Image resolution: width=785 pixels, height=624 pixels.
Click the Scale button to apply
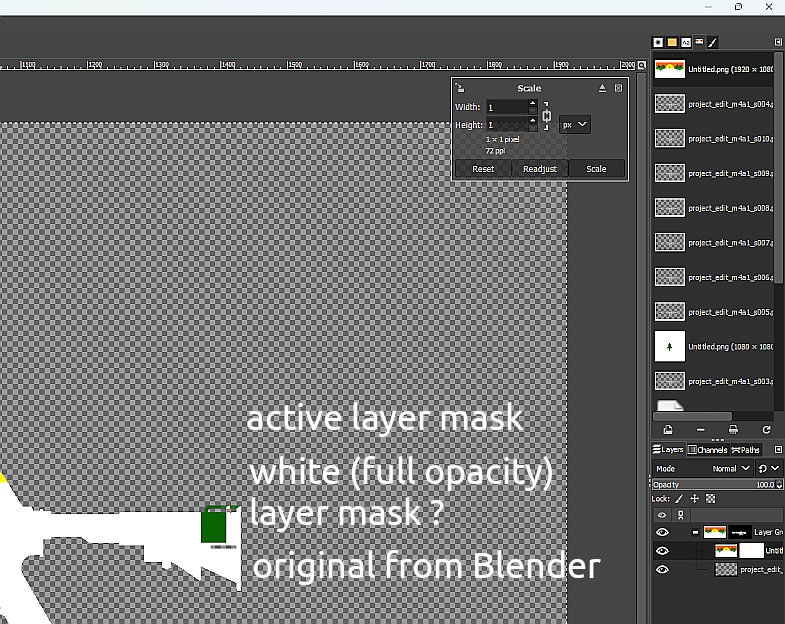(596, 169)
